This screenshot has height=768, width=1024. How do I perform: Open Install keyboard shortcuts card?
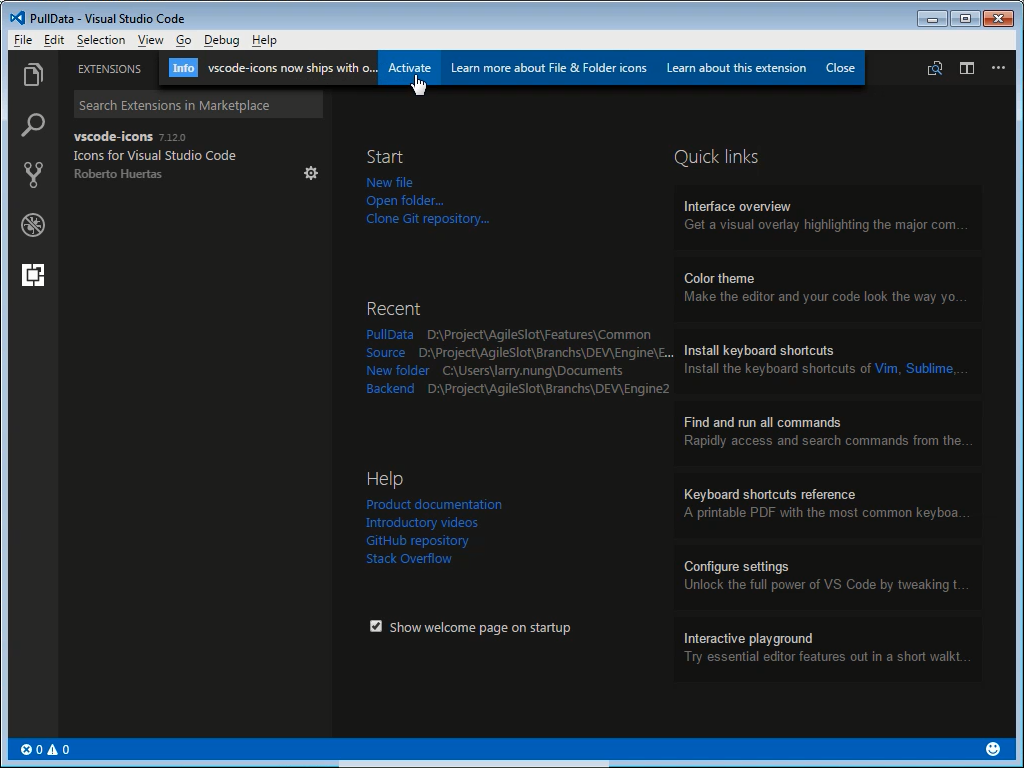point(827,359)
